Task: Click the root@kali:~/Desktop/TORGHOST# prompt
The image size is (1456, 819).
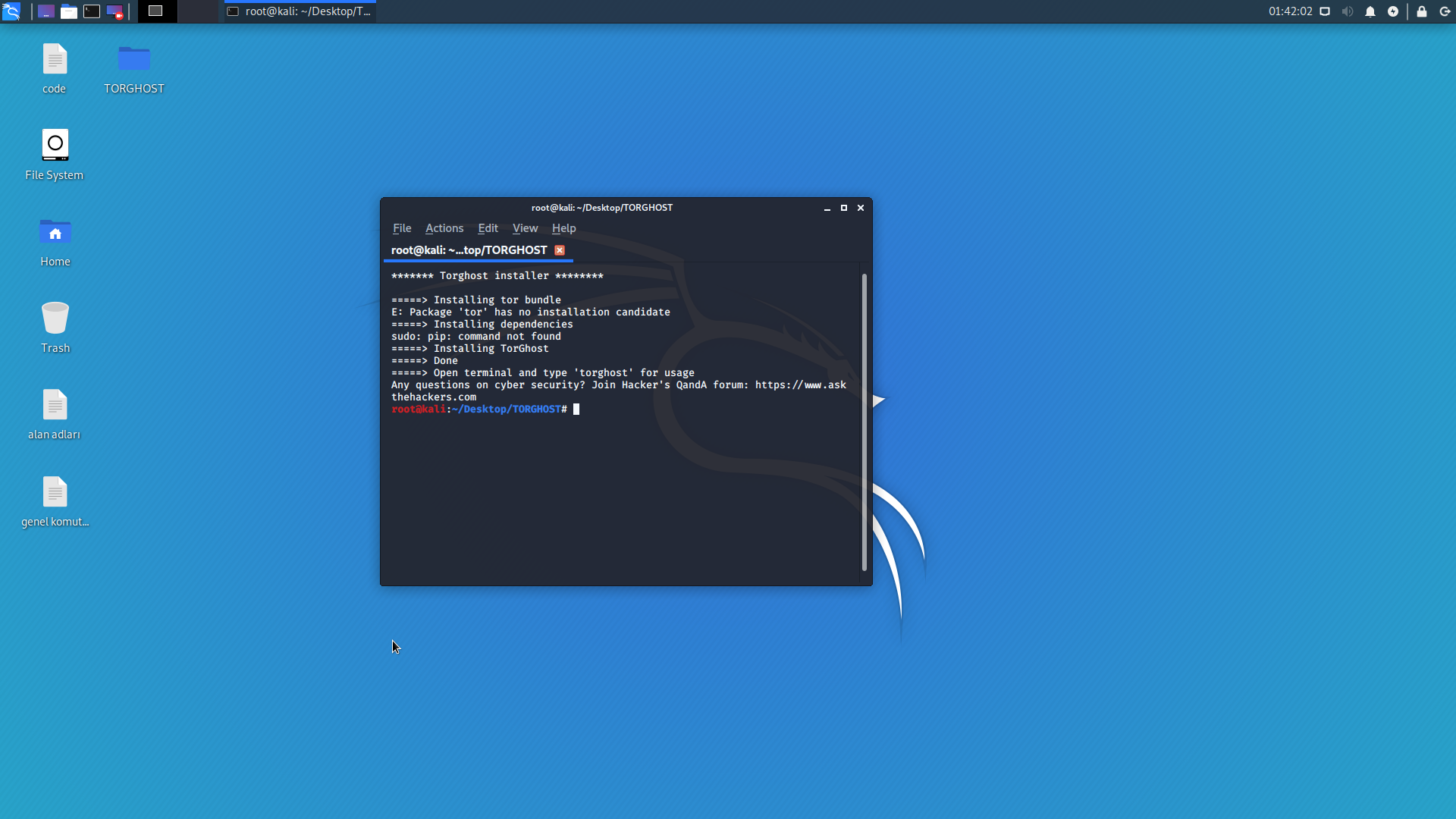Action: pyautogui.click(x=479, y=409)
